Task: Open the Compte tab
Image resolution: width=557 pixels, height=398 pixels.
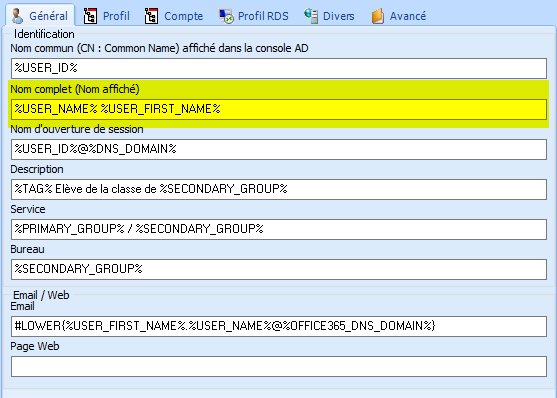Action: (174, 16)
